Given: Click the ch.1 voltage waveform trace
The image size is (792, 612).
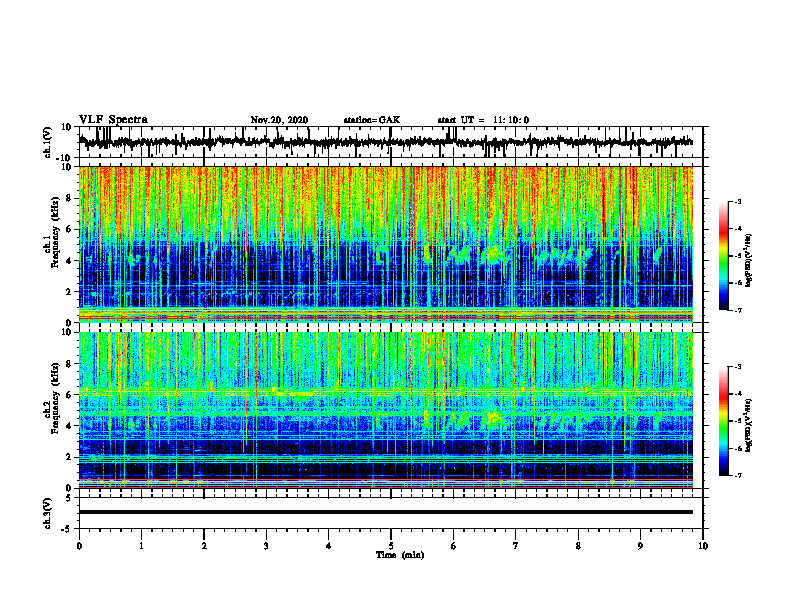Looking at the screenshot, I should tap(386, 142).
